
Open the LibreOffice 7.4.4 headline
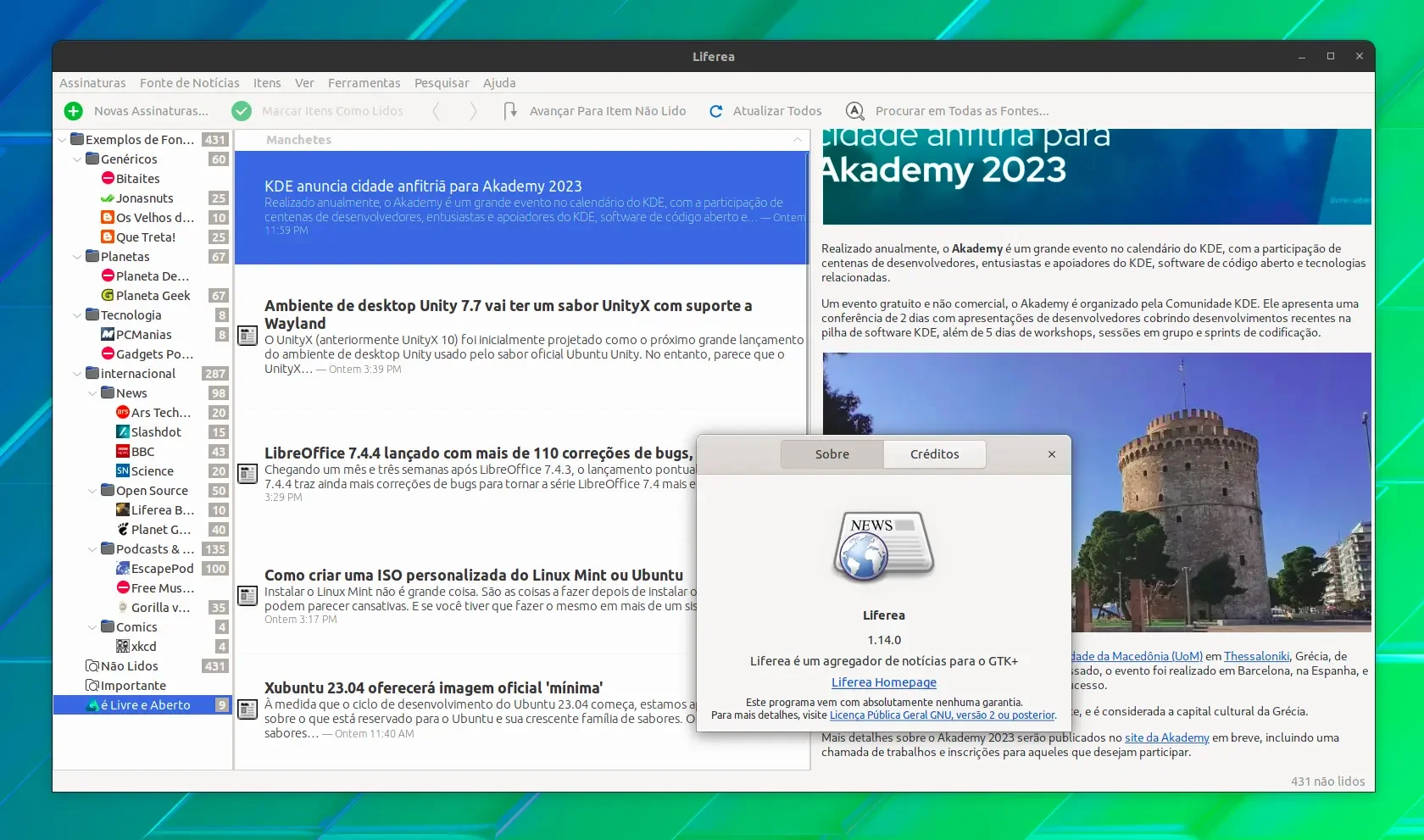tap(479, 453)
